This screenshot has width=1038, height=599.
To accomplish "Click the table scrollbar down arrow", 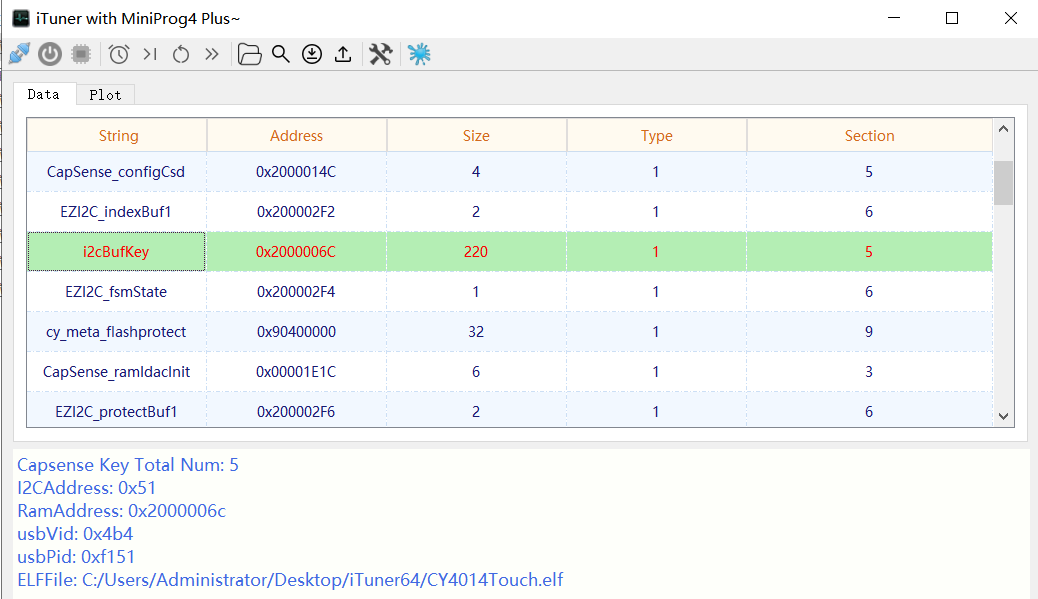I will (x=1004, y=416).
